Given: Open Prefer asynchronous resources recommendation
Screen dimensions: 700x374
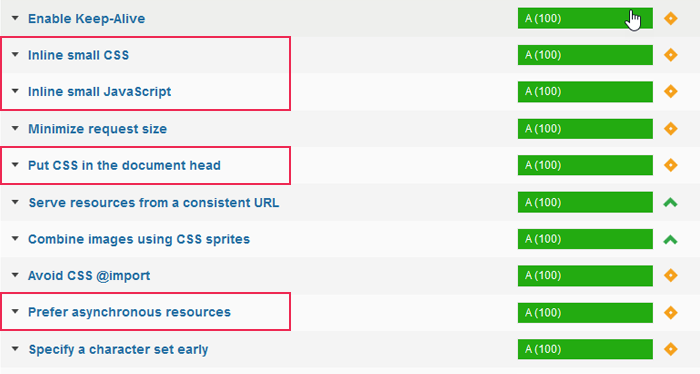Looking at the screenshot, I should [129, 312].
